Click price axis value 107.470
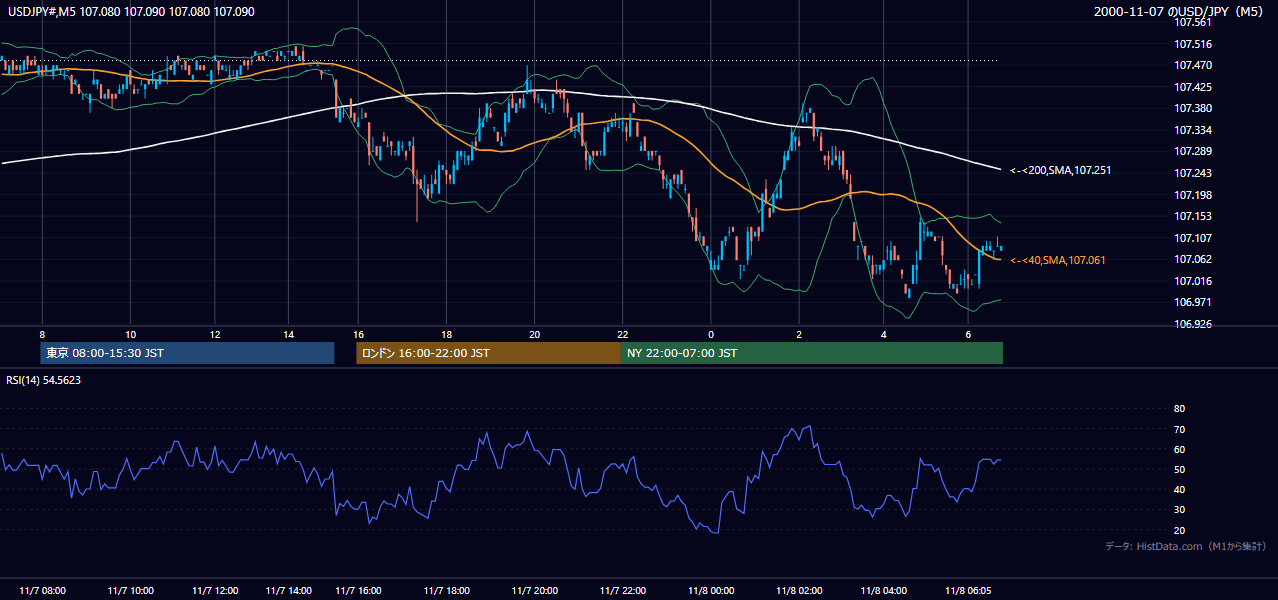 coord(1191,65)
